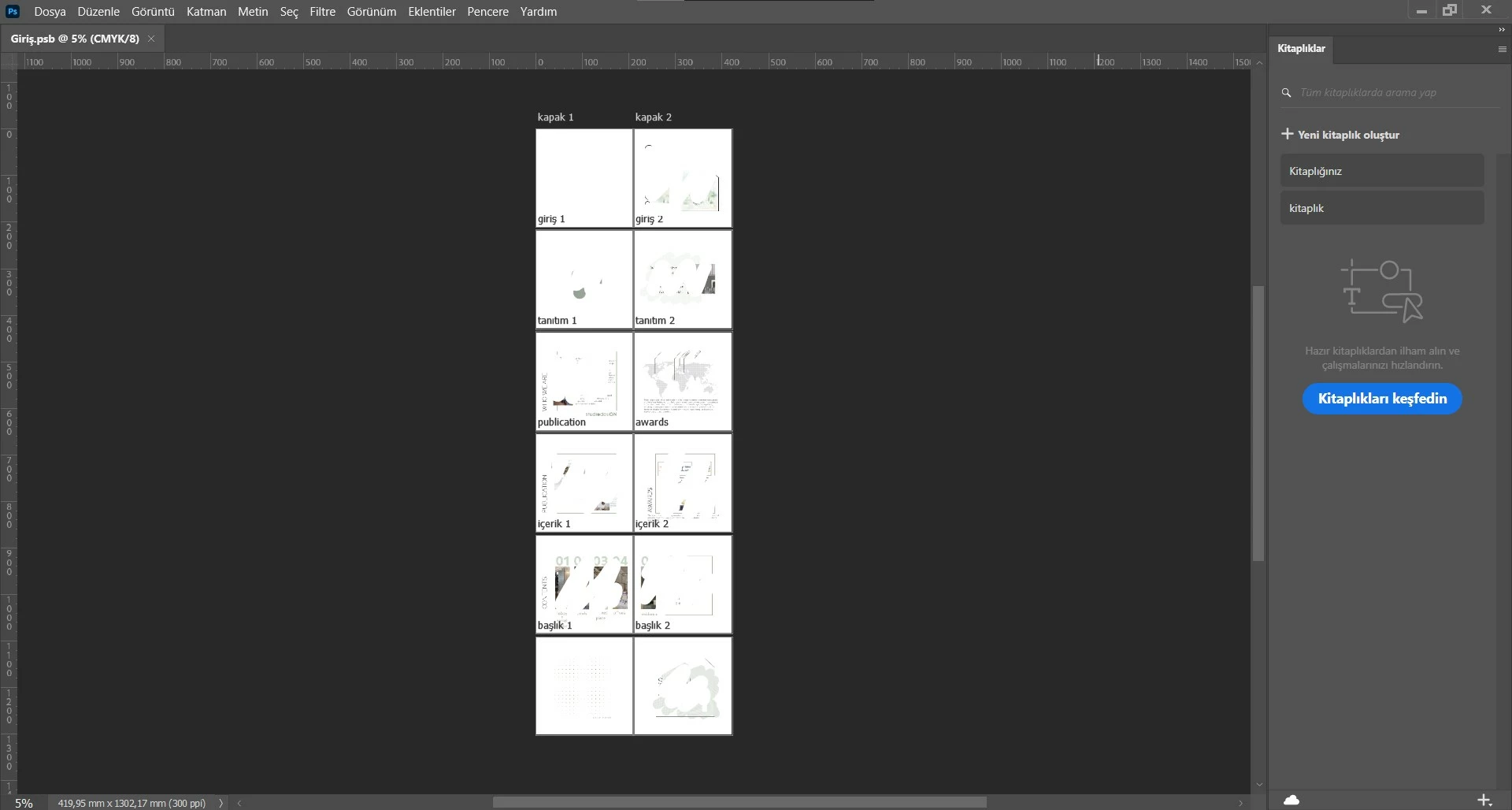The width and height of the screenshot is (1512, 810).
Task: Select the kapak 2 artboard label
Action: (x=654, y=117)
